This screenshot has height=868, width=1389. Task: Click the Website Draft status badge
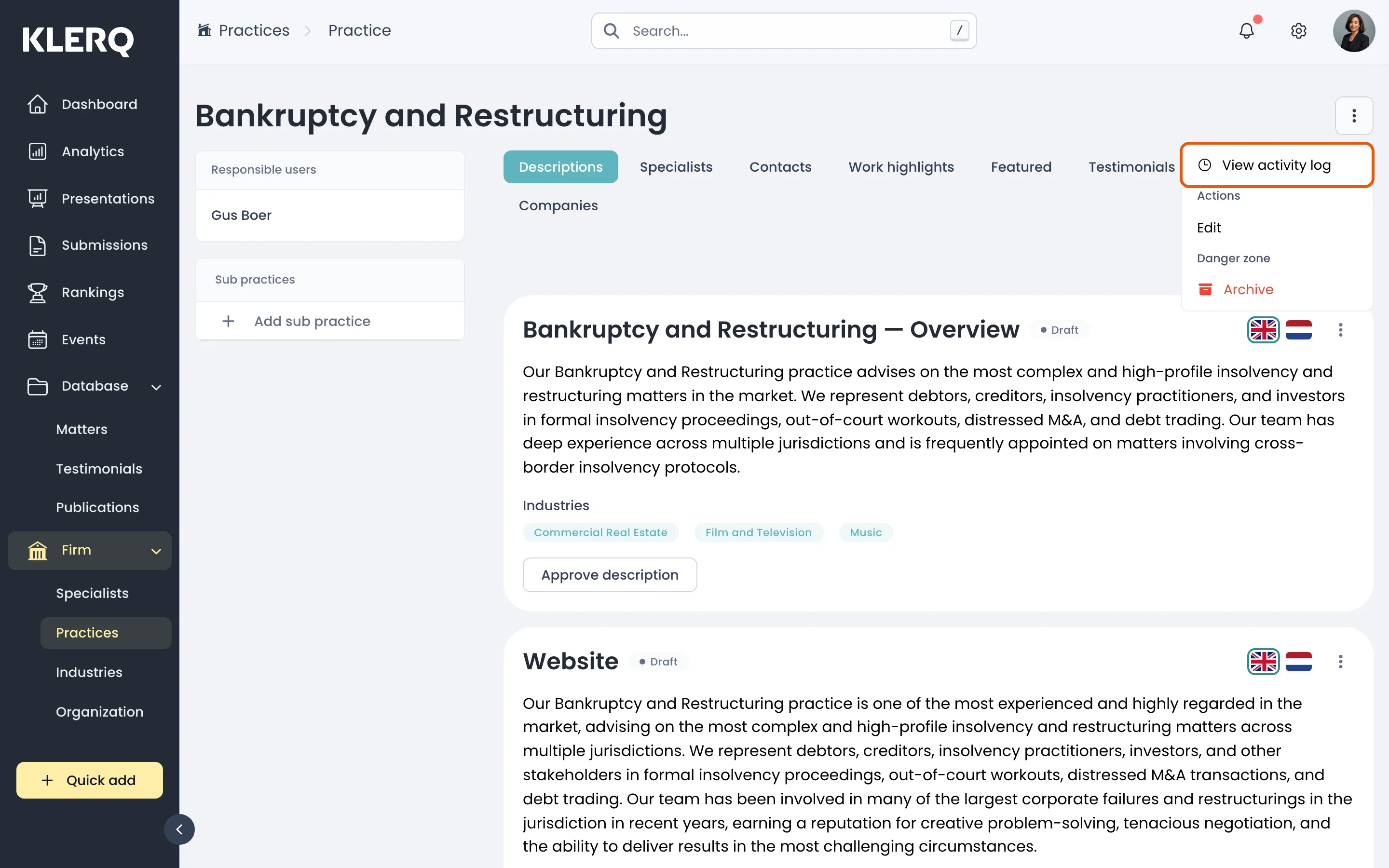(658, 661)
